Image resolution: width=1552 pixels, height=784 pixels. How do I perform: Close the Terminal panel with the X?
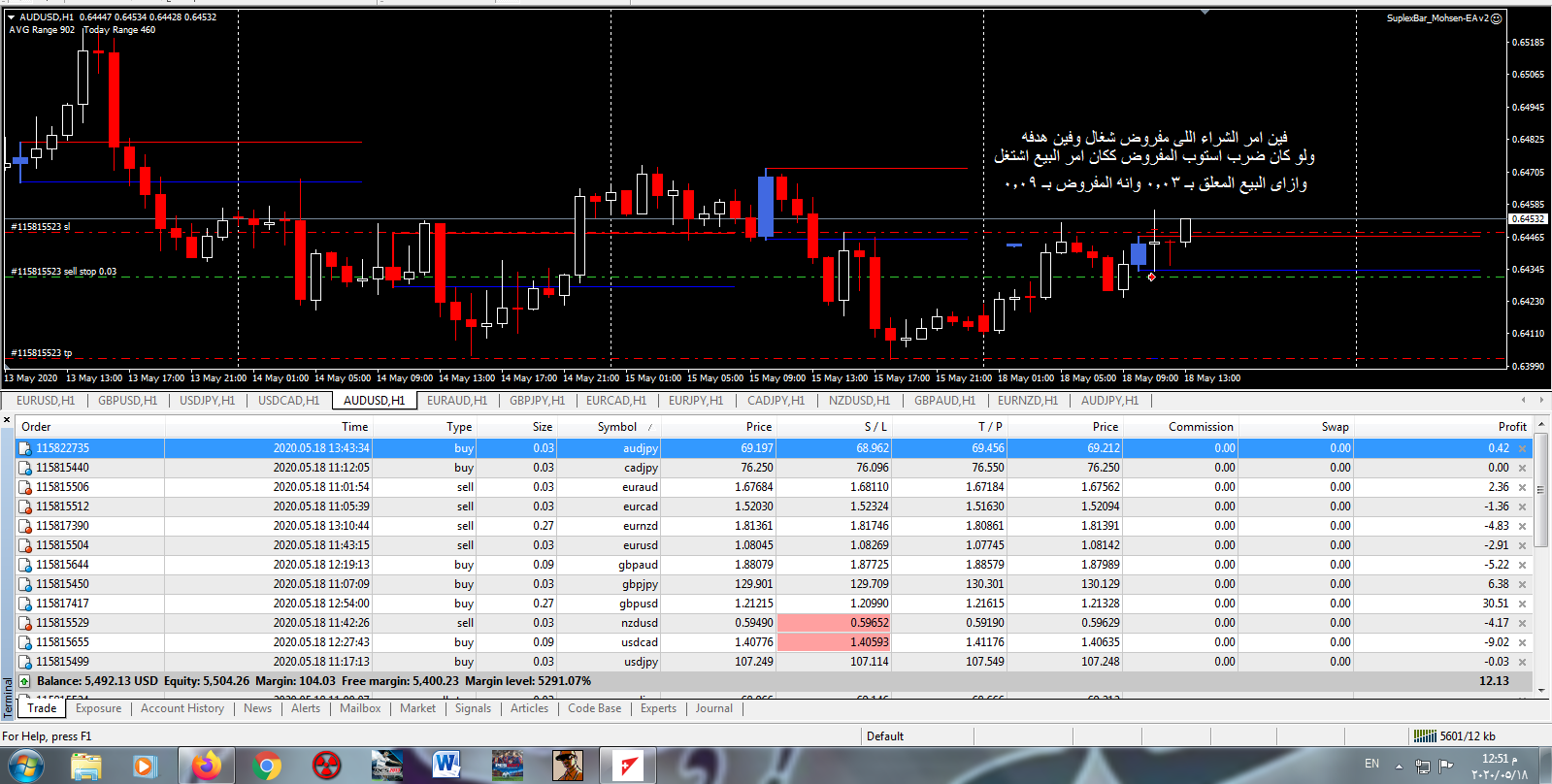click(x=7, y=420)
